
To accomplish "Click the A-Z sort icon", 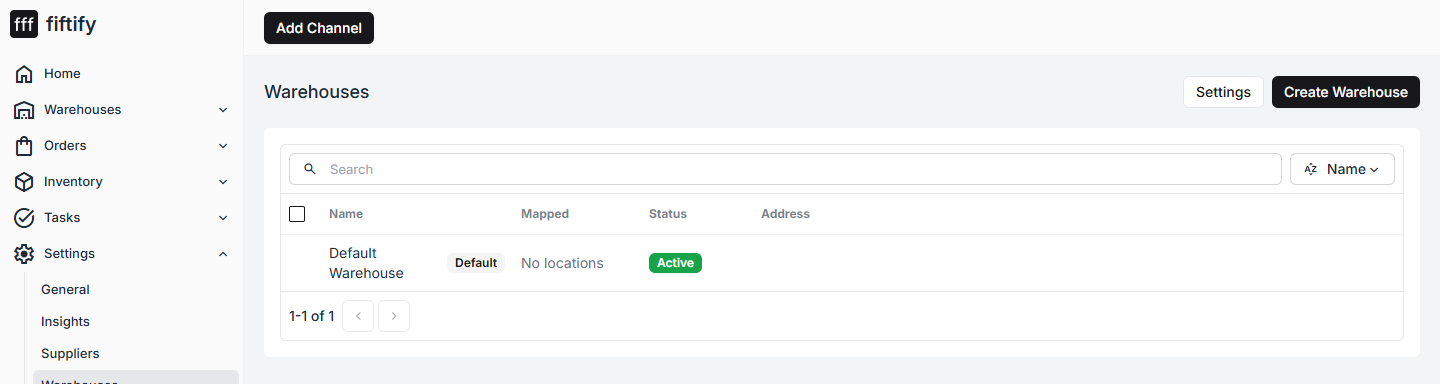I will 1311,170.
